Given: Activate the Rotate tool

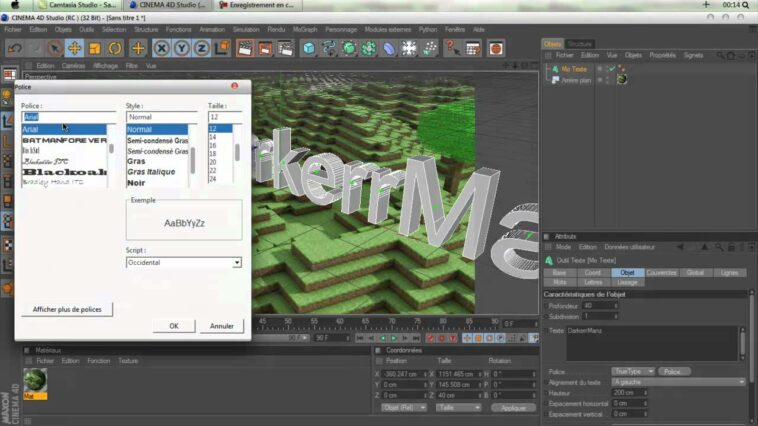Looking at the screenshot, I should coord(115,48).
